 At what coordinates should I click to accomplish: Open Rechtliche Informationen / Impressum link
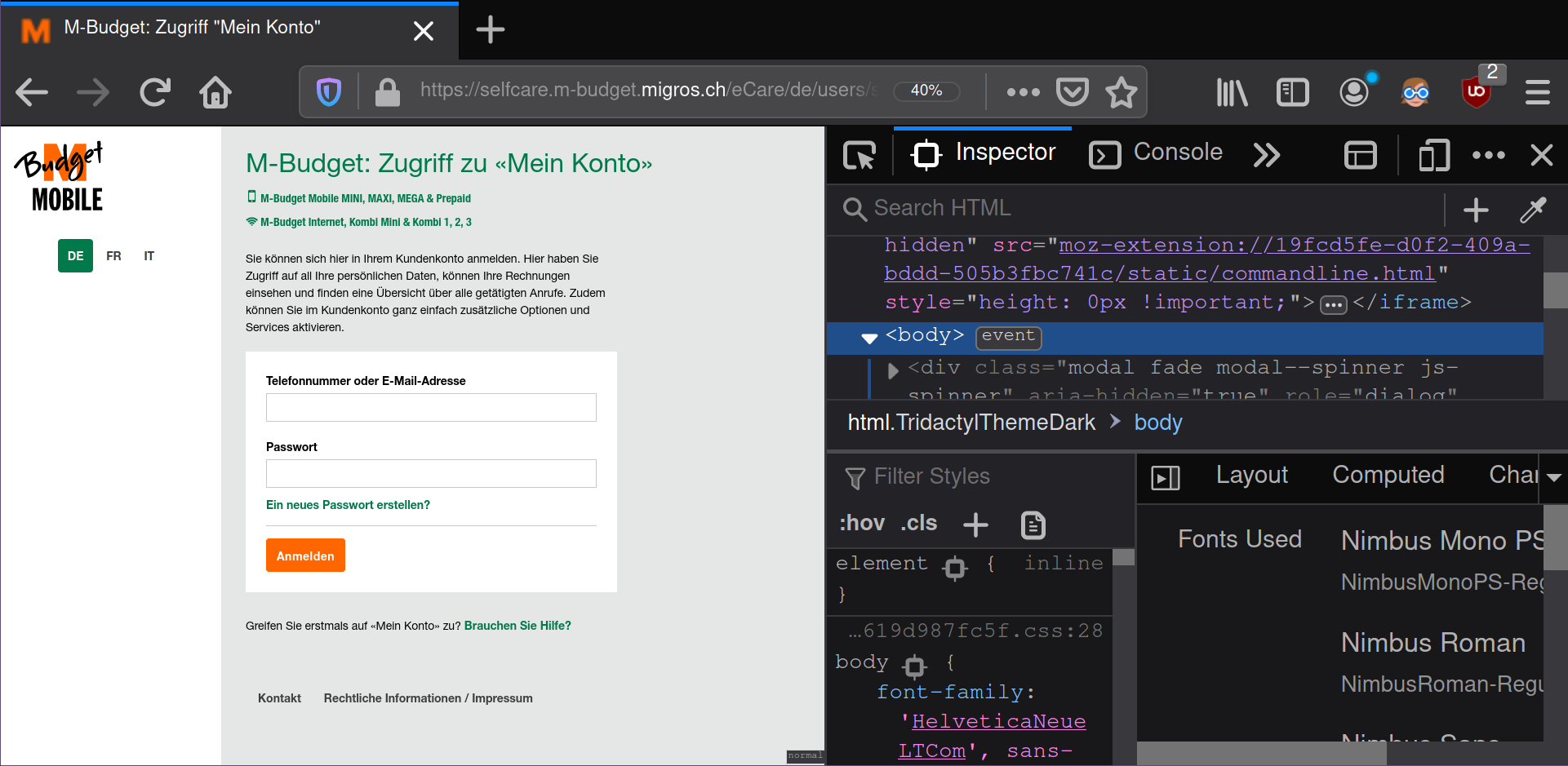(428, 698)
